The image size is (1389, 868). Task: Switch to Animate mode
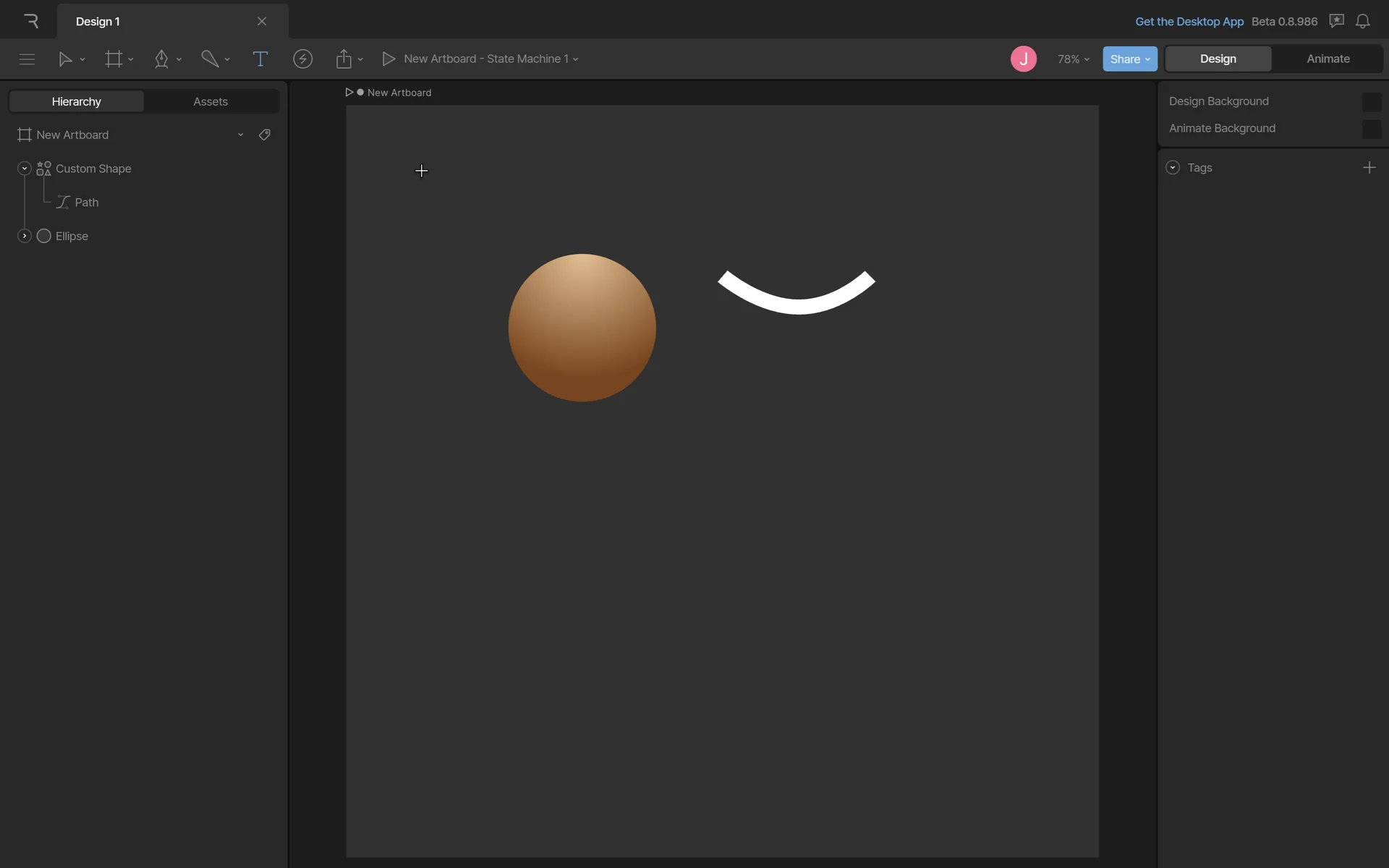coord(1328,59)
